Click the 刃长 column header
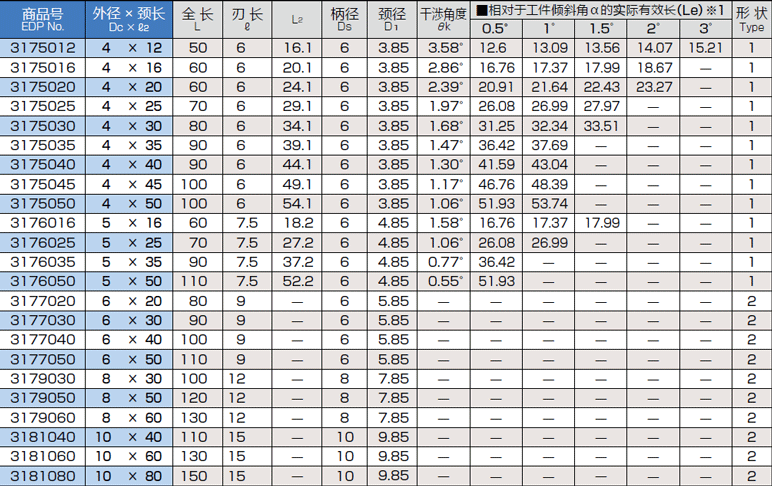Image resolution: width=772 pixels, height=486 pixels. (x=247, y=20)
